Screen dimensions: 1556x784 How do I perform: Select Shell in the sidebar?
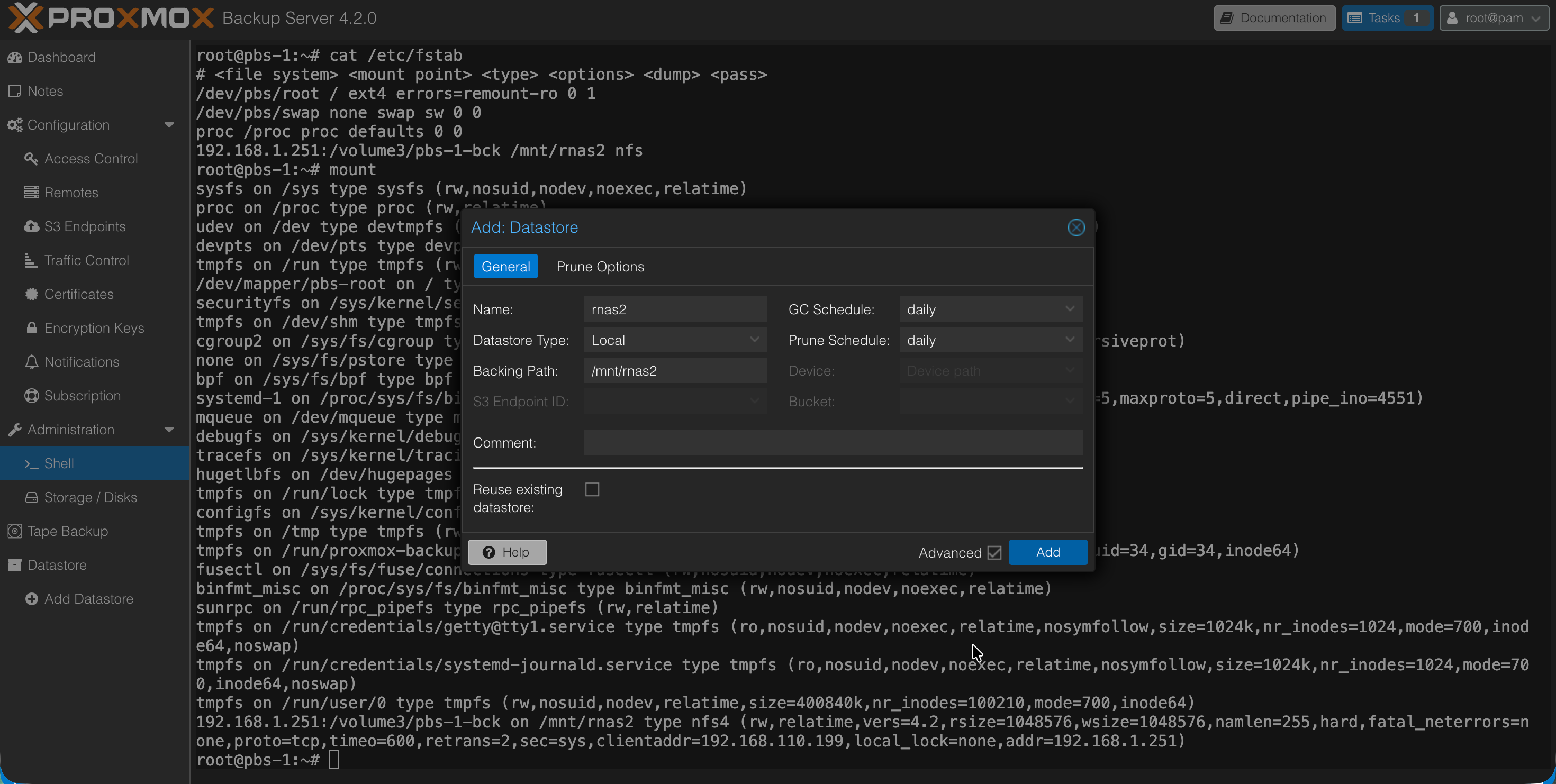[x=95, y=463]
